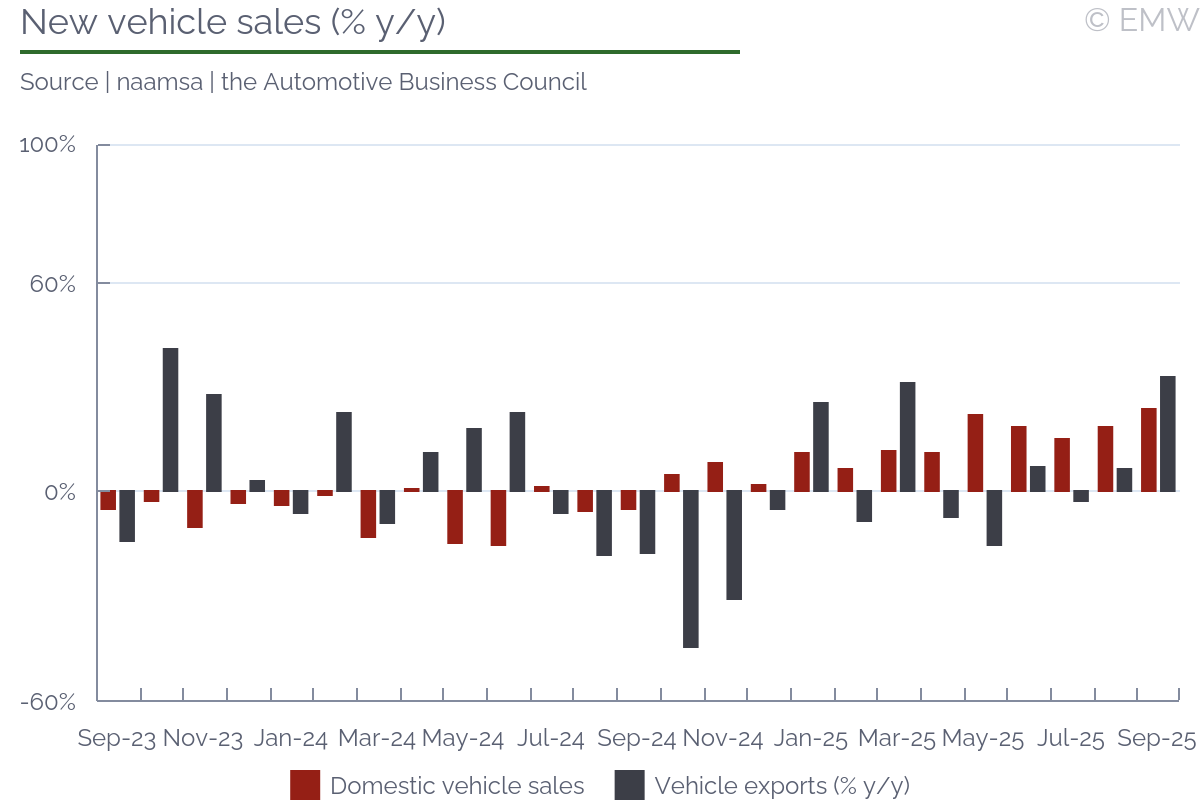Click the final Sep-25 vehicle exports bar
Image resolution: width=1200 pixels, height=800 pixels.
(1167, 434)
